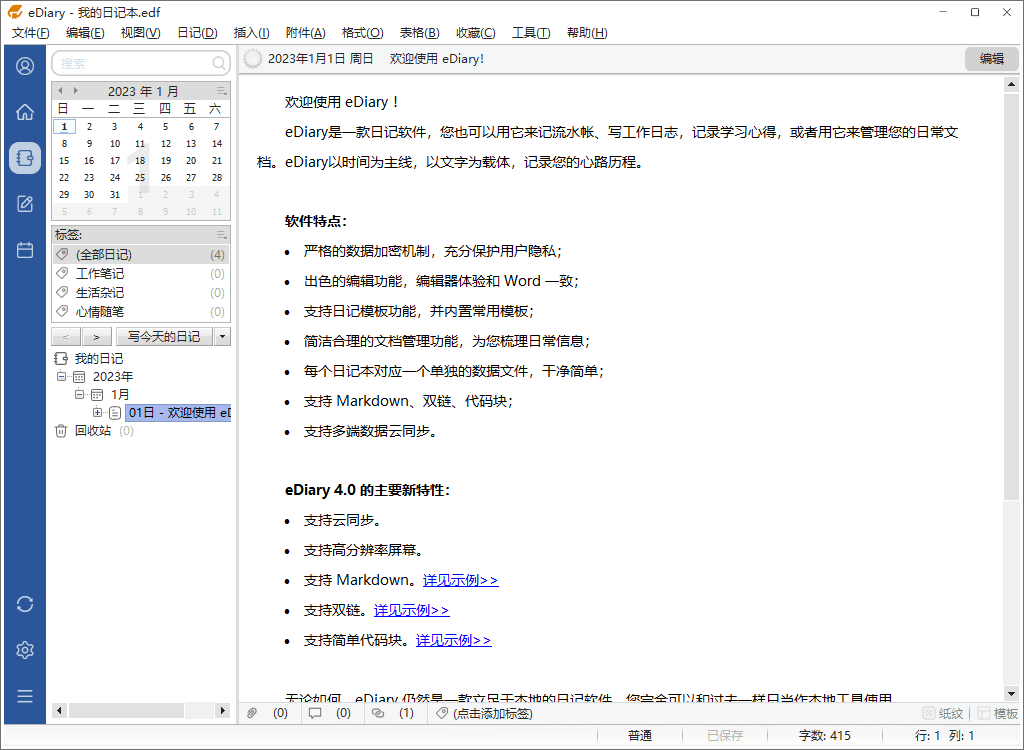Click the tag icon next to 工作笔记

[x=62, y=273]
